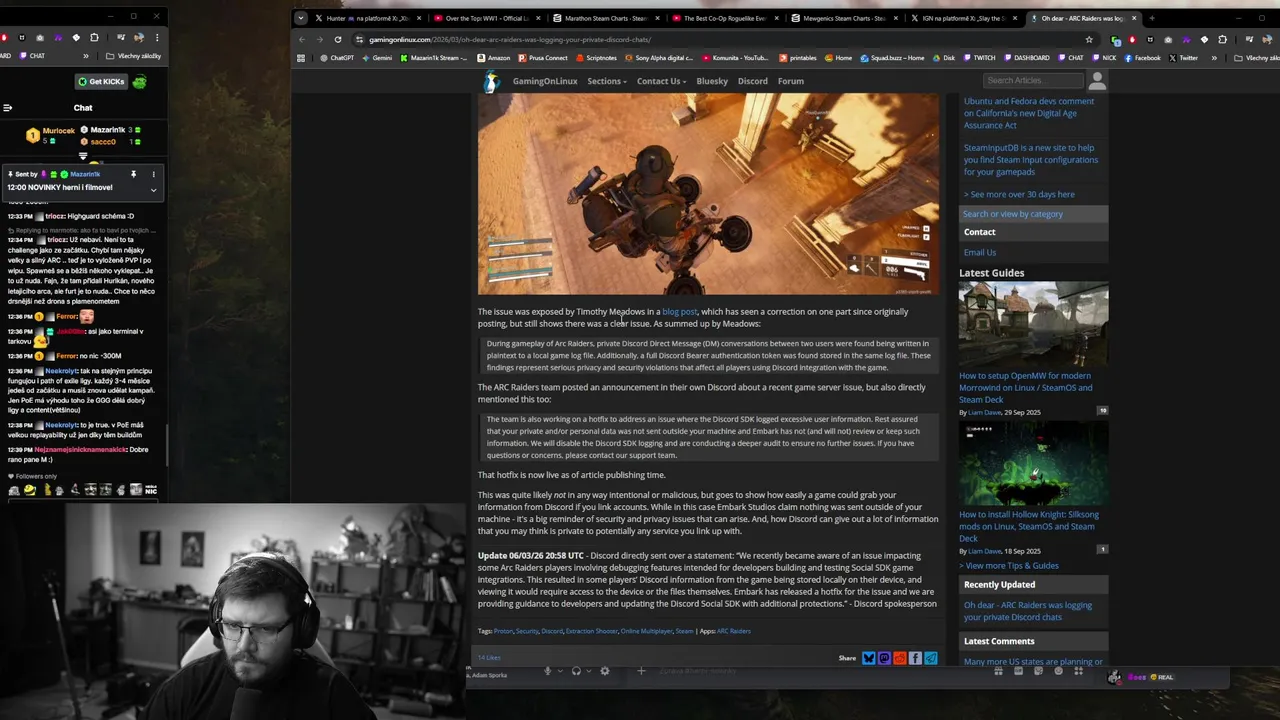Collapse the Kick chat panel
Viewport: 1280px width, 720px height.
click(7, 108)
